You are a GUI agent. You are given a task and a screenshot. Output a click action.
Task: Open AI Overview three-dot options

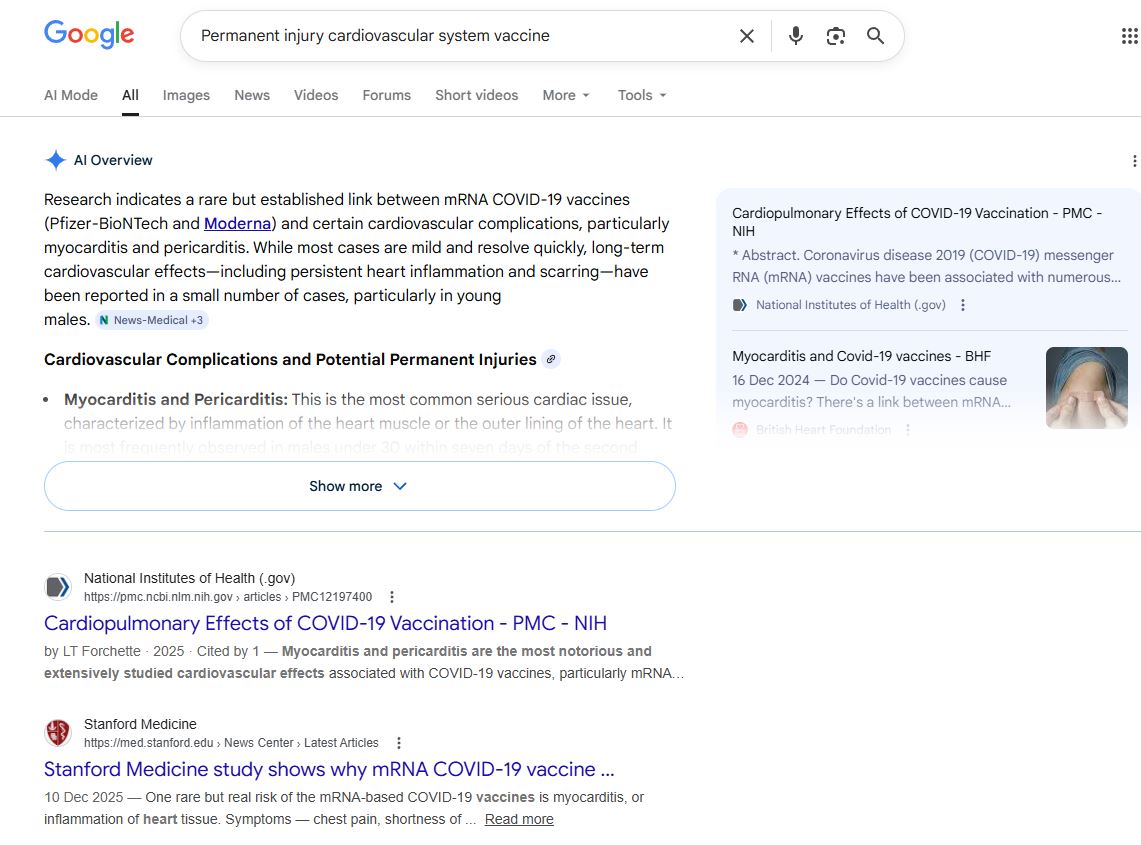coord(1134,161)
